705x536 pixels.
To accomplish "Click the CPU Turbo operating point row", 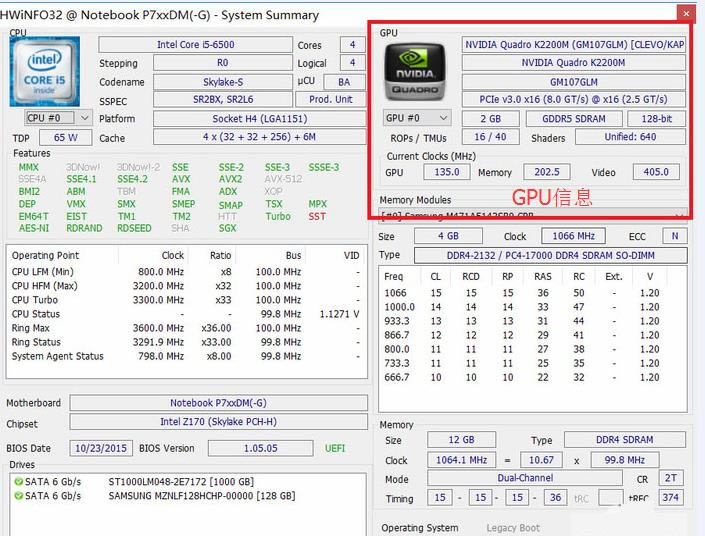I will coord(186,299).
